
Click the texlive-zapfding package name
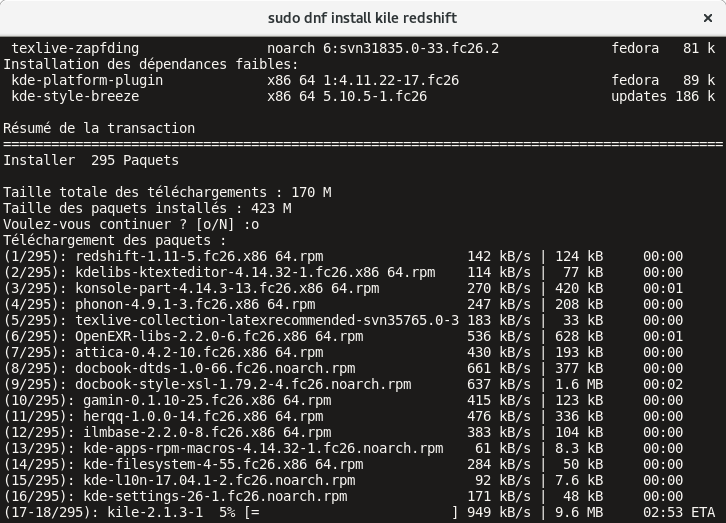(x=76, y=48)
